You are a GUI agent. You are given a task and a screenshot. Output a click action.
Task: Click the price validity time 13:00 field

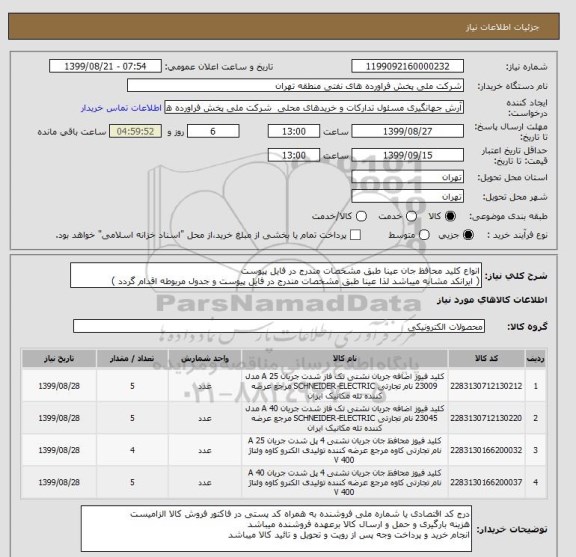point(294,155)
